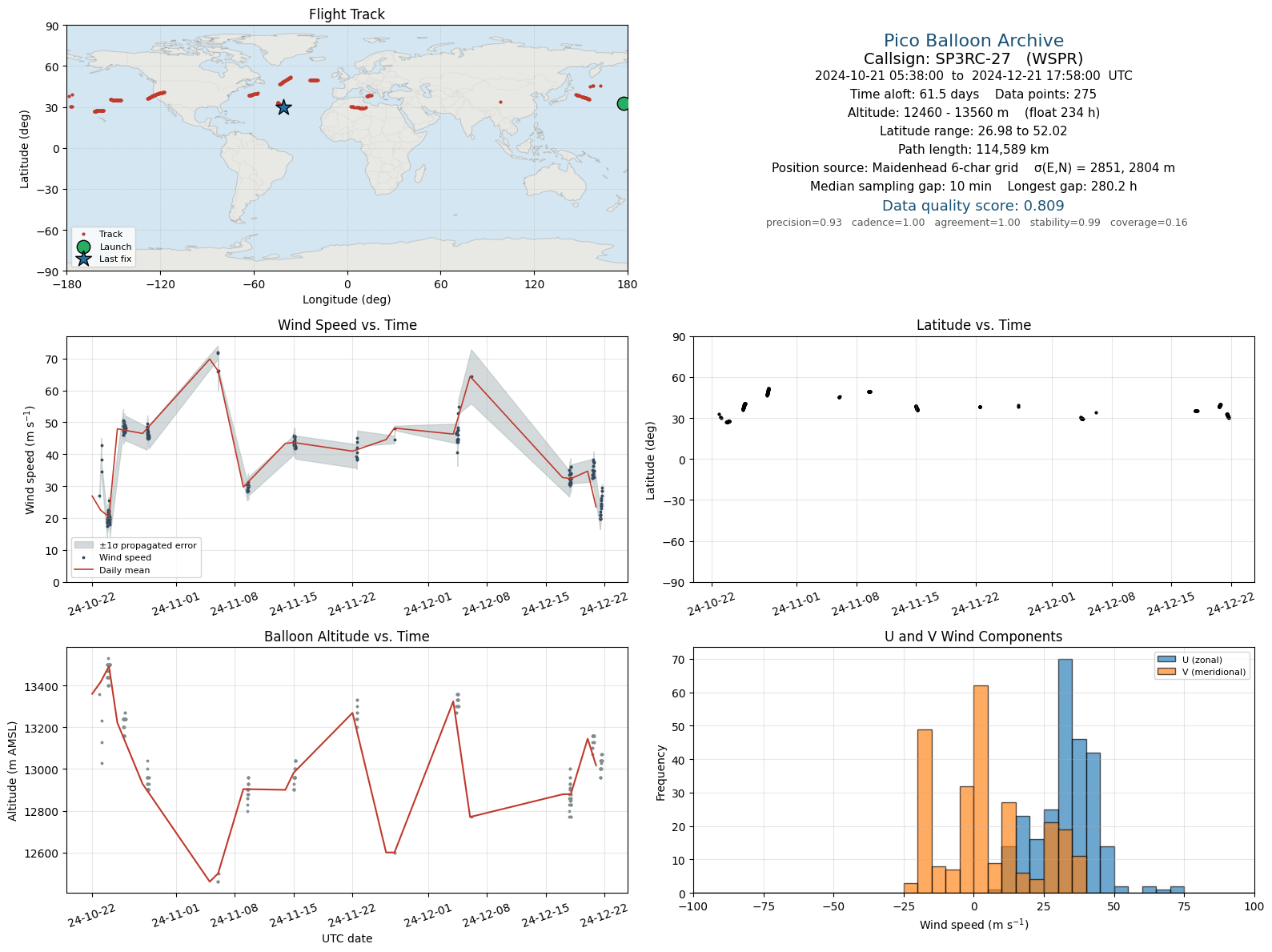The height and width of the screenshot is (952, 1272).
Task: Select the "Callsign: SP3RC-27 (WSPR)" line
Action: (973, 58)
